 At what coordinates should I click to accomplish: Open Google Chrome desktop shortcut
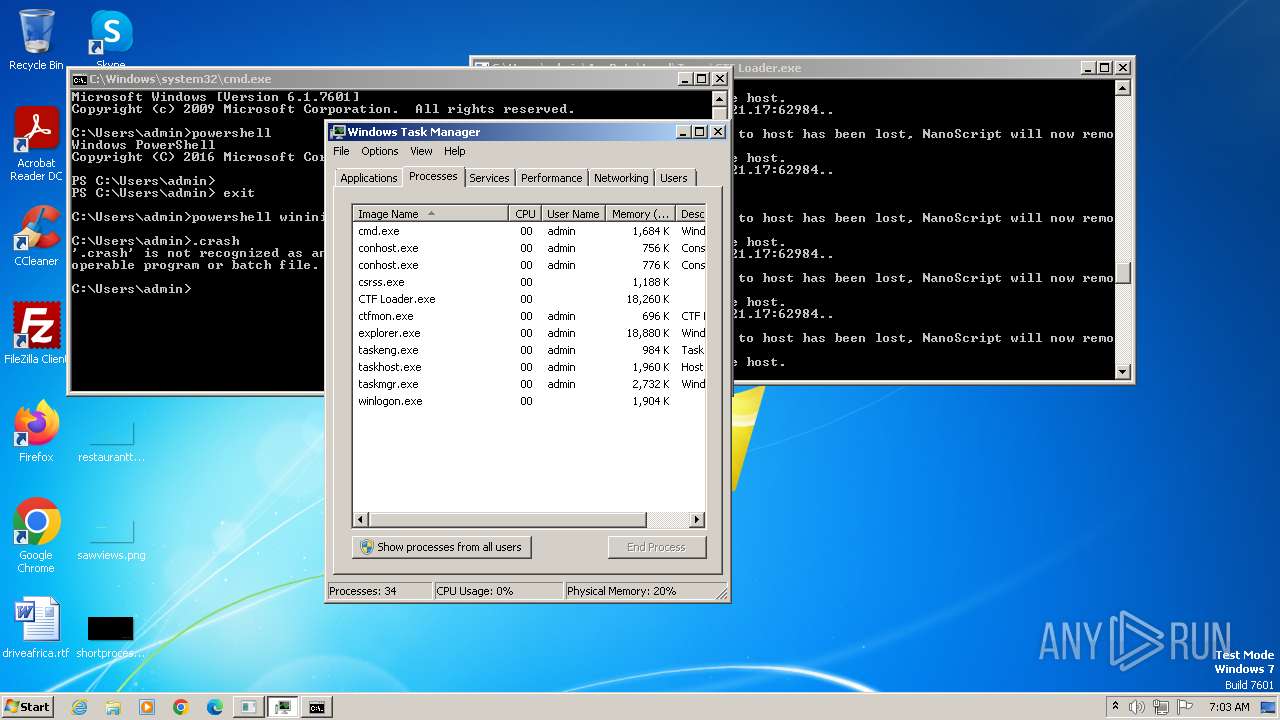[36, 536]
